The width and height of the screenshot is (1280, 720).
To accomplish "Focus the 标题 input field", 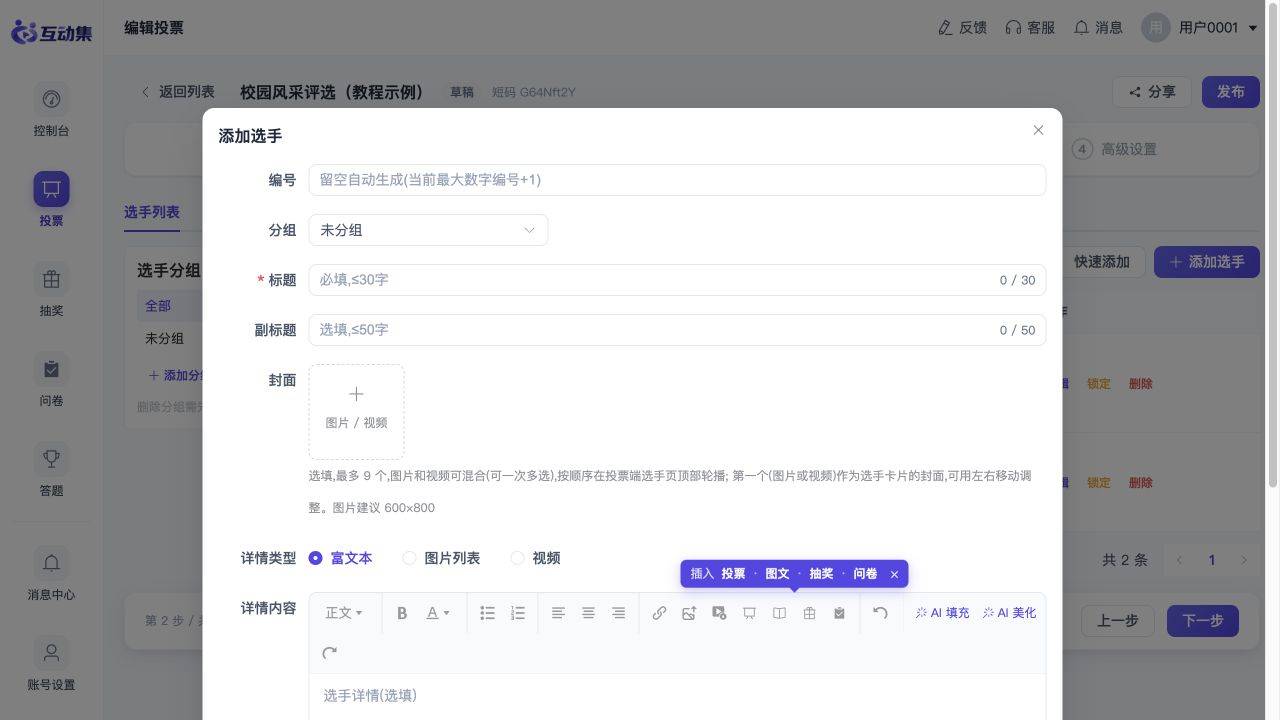I will click(677, 280).
